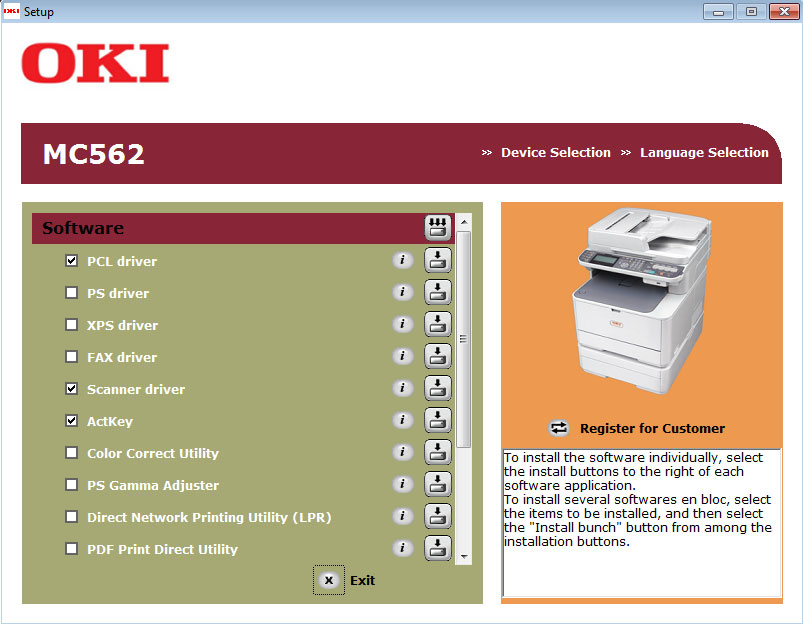Install the Scanner driver via its install icon
This screenshot has width=803, height=624.
[x=437, y=388]
